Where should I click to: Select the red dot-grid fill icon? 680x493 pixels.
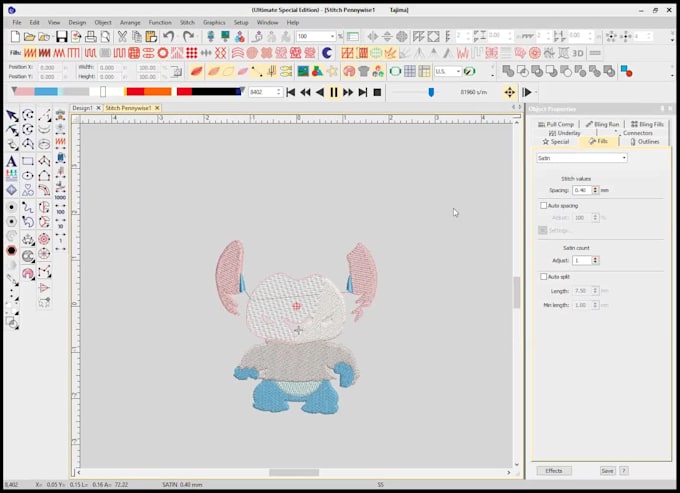click(192, 53)
